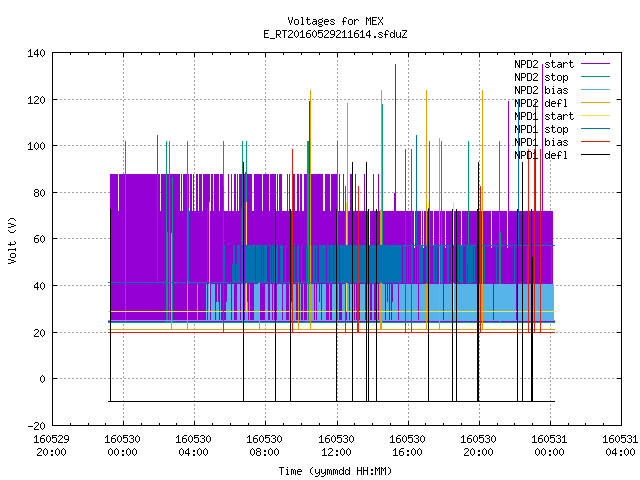
Task: Click the 'NPD1 stop' legend label
Action: [x=541, y=129]
